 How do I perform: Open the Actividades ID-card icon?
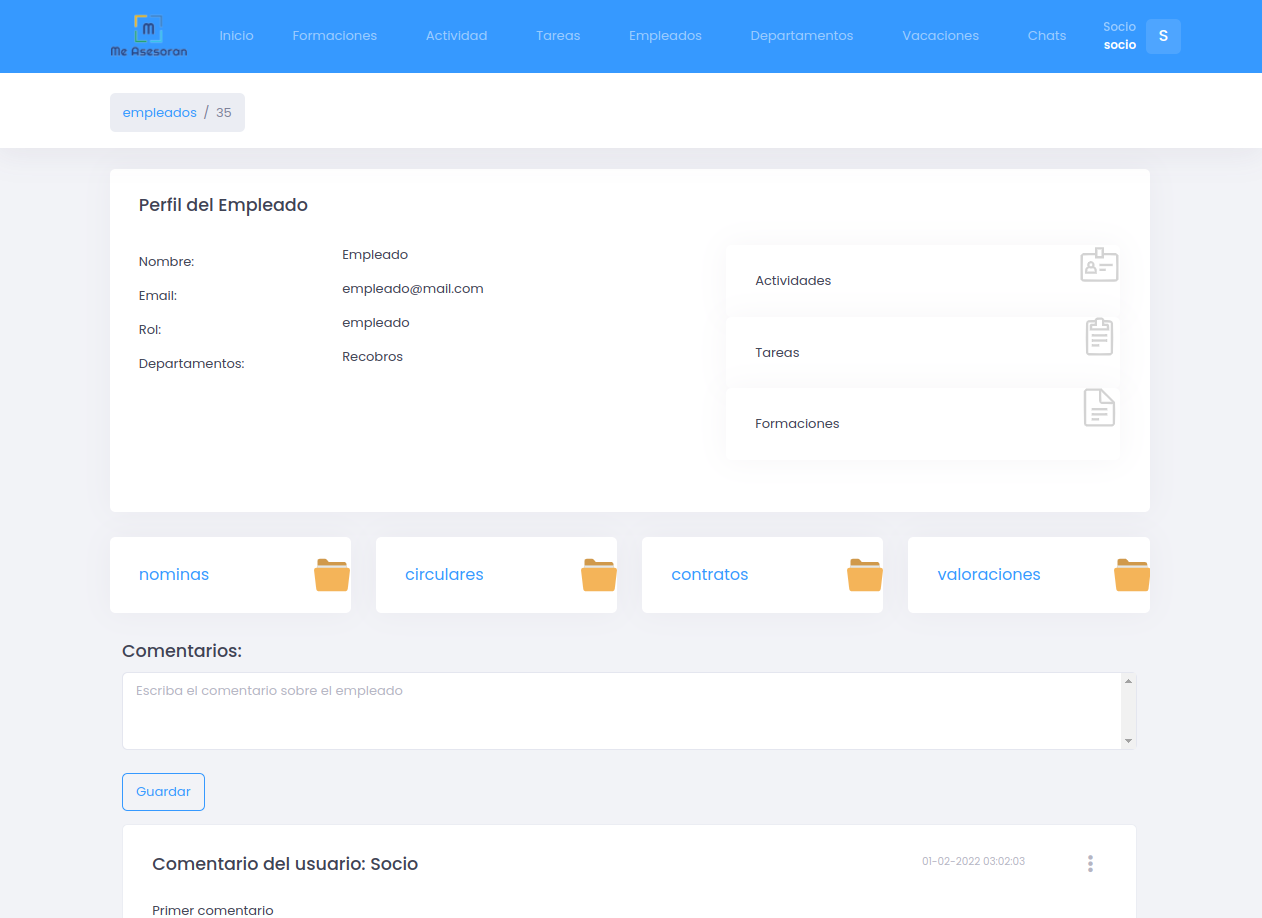tap(1099, 265)
